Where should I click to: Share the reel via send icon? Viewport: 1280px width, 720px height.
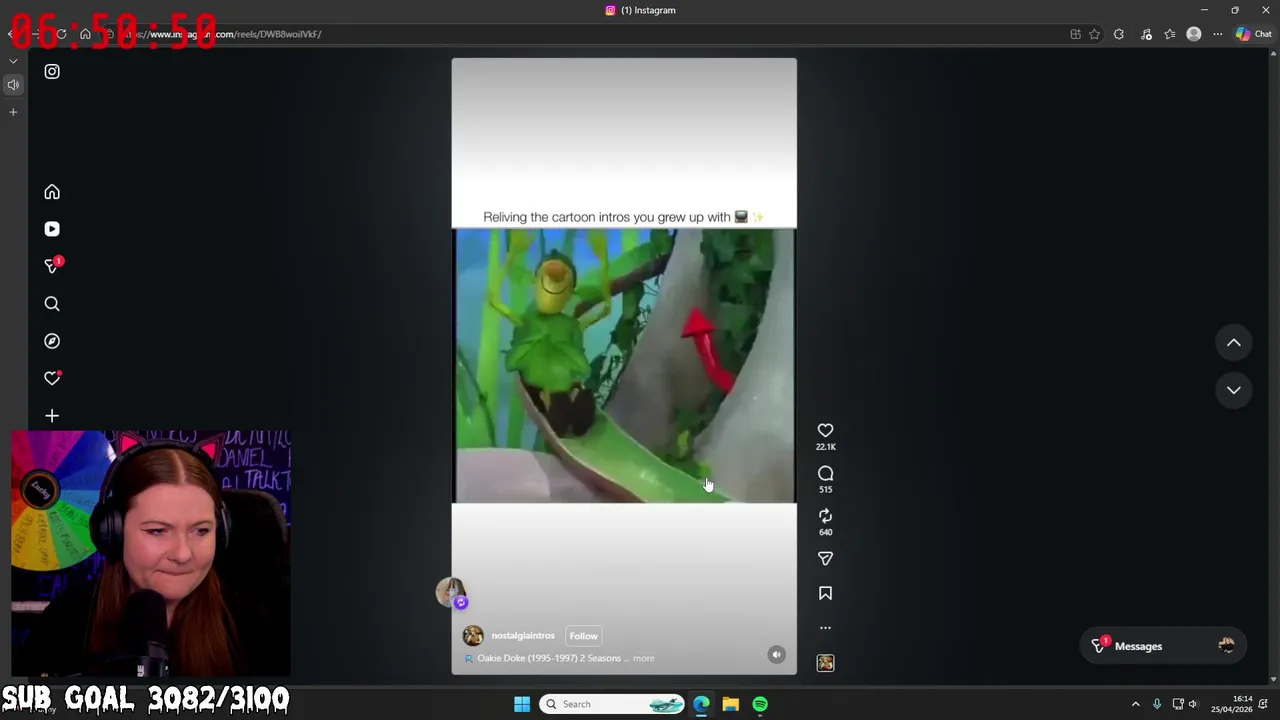tap(825, 559)
